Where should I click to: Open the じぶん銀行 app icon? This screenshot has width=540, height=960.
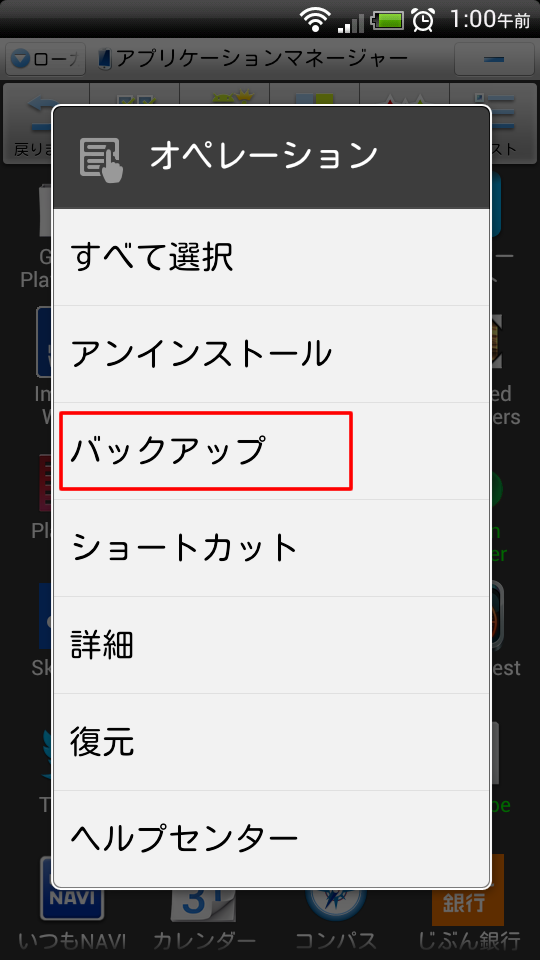click(468, 904)
